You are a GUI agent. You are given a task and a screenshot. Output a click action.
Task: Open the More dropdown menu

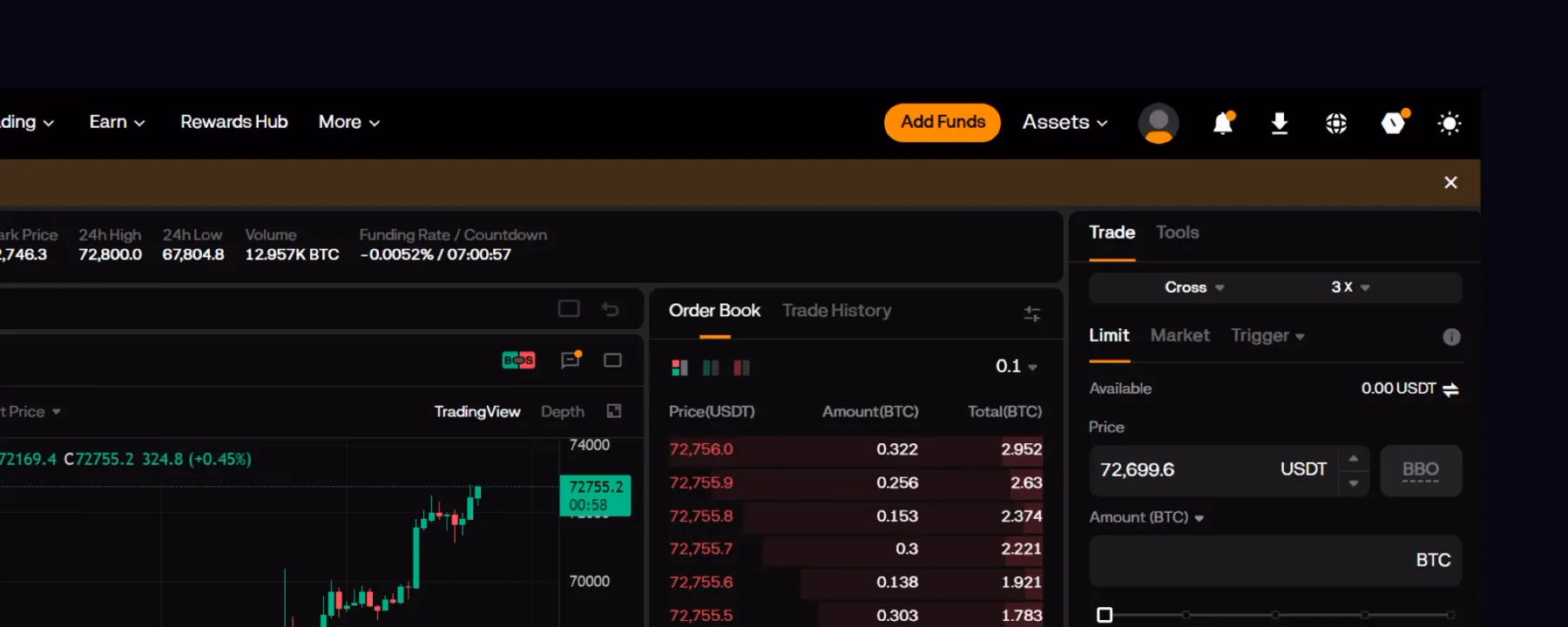click(x=349, y=122)
